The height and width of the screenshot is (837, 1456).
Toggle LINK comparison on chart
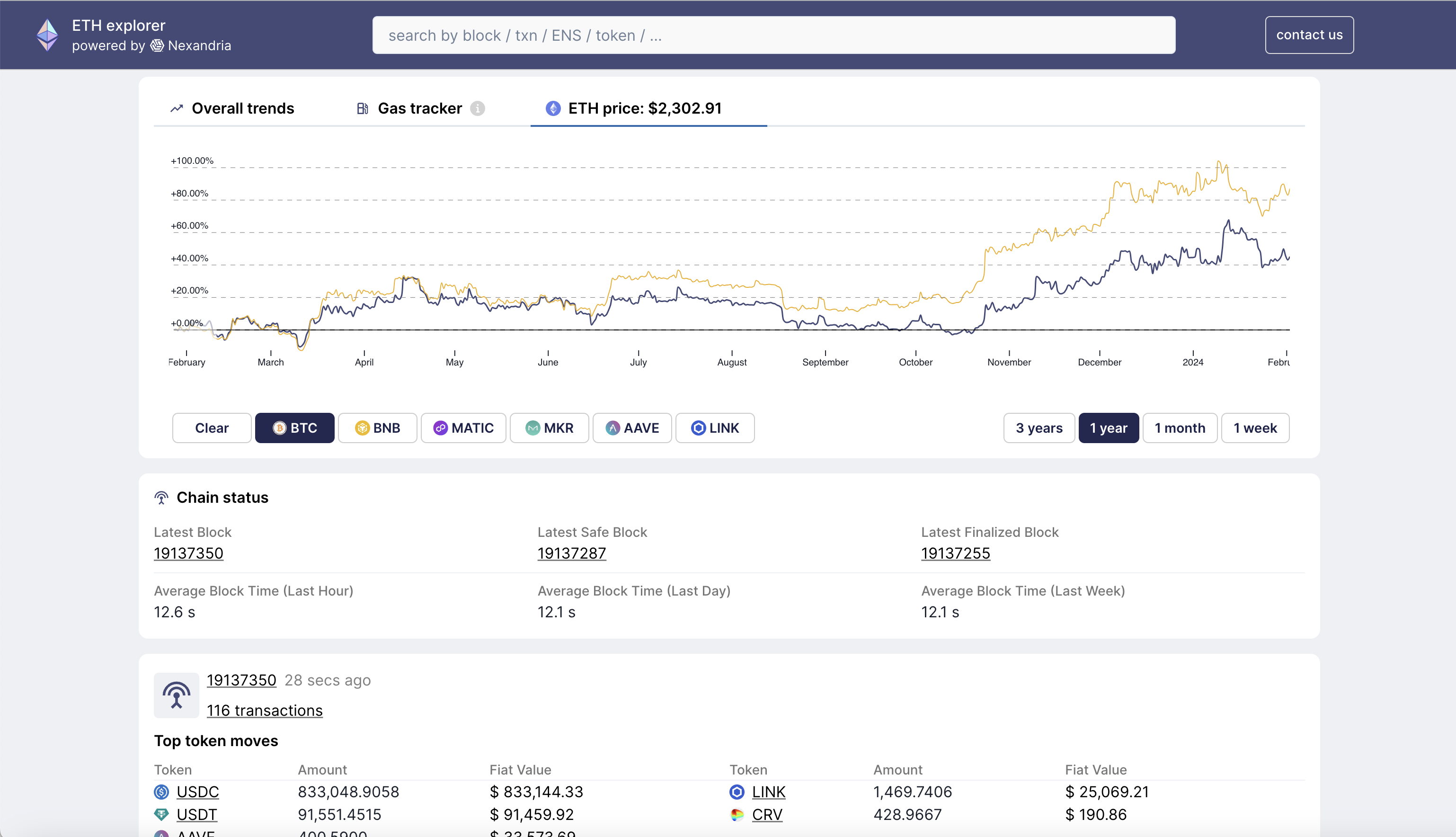[715, 427]
